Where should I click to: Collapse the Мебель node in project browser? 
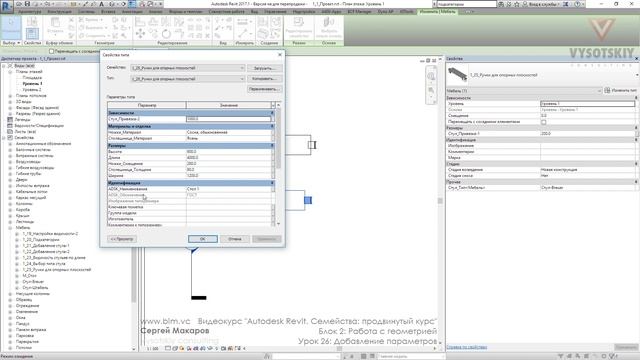coord(10,228)
